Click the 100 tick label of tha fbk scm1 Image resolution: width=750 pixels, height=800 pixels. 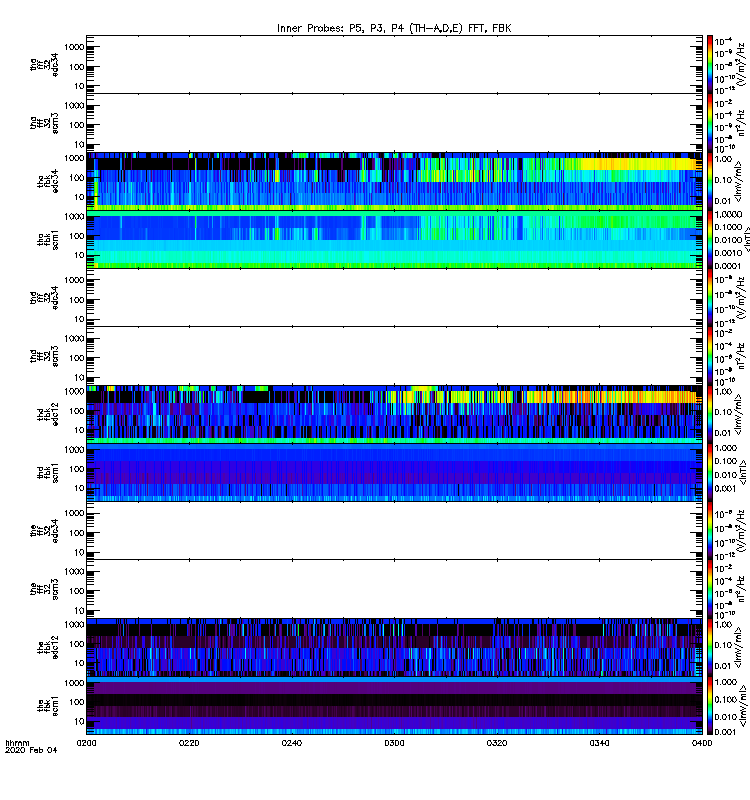coord(77,236)
